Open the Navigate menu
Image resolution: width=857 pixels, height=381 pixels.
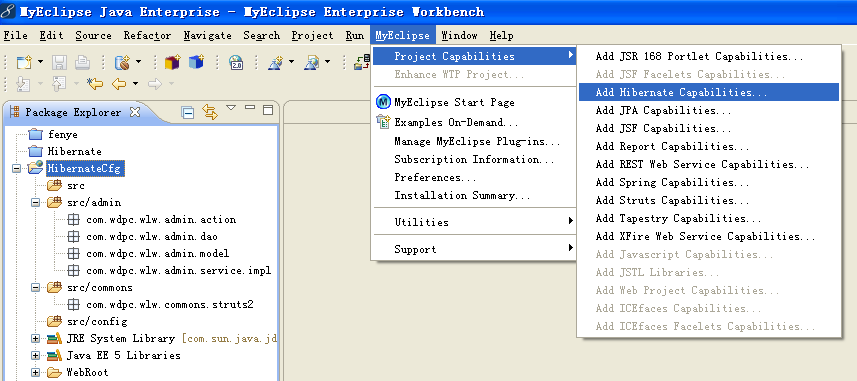tap(208, 36)
